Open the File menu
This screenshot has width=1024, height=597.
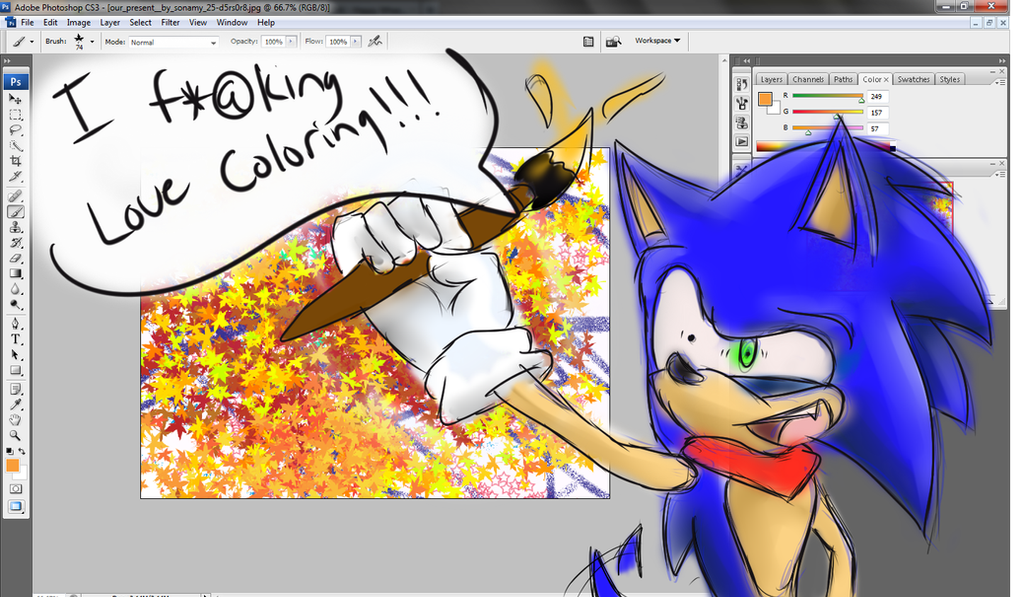[27, 22]
